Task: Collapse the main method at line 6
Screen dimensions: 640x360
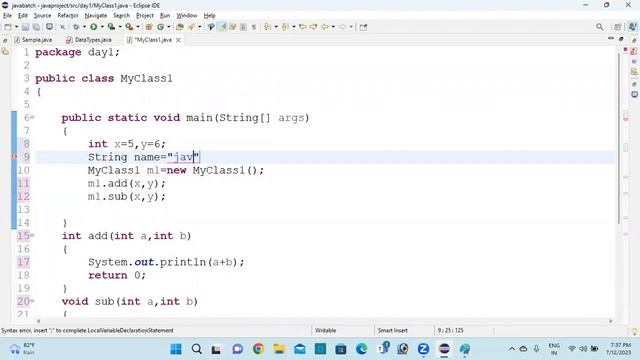Action: coord(33,118)
